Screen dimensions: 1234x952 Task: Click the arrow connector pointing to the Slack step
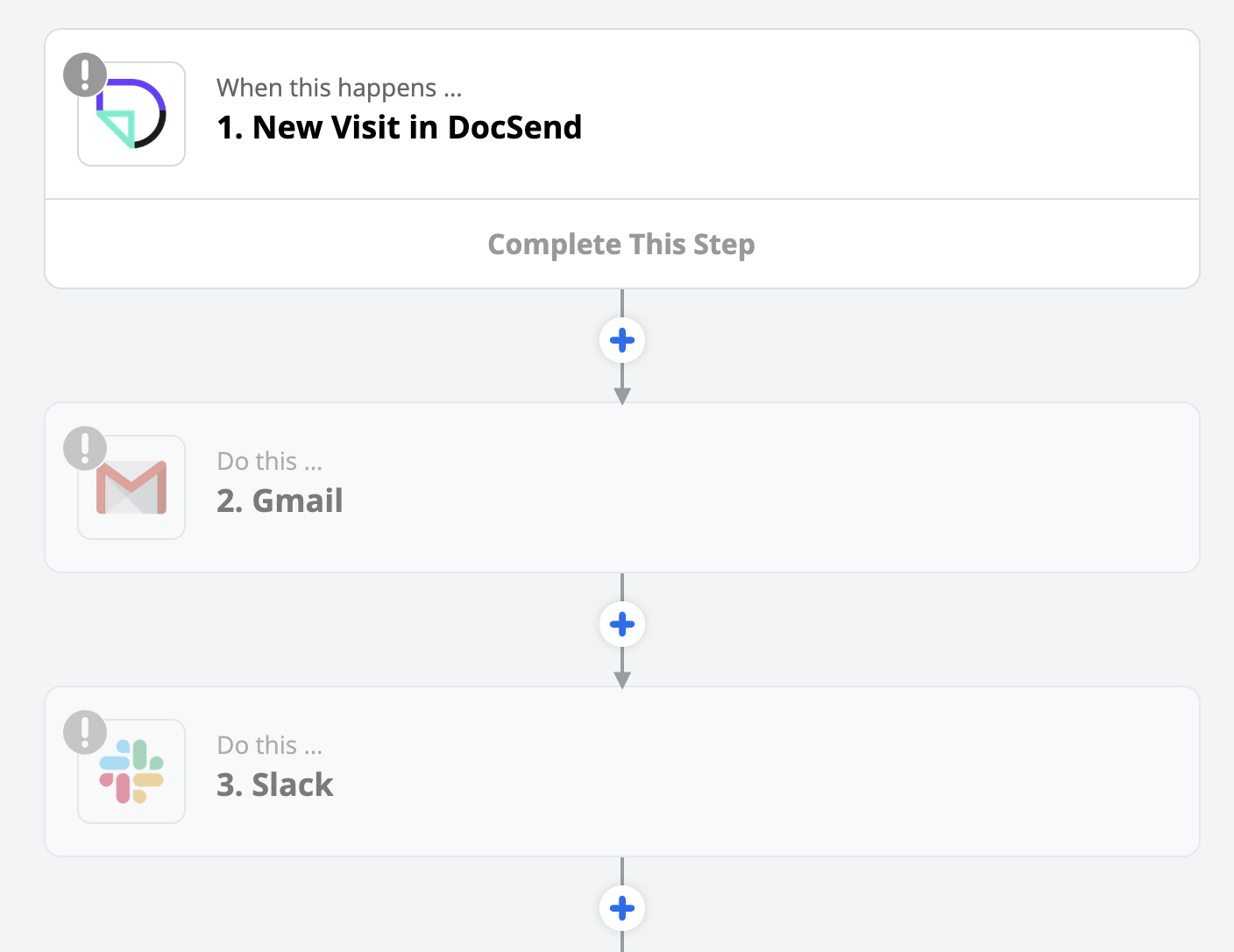click(622, 678)
